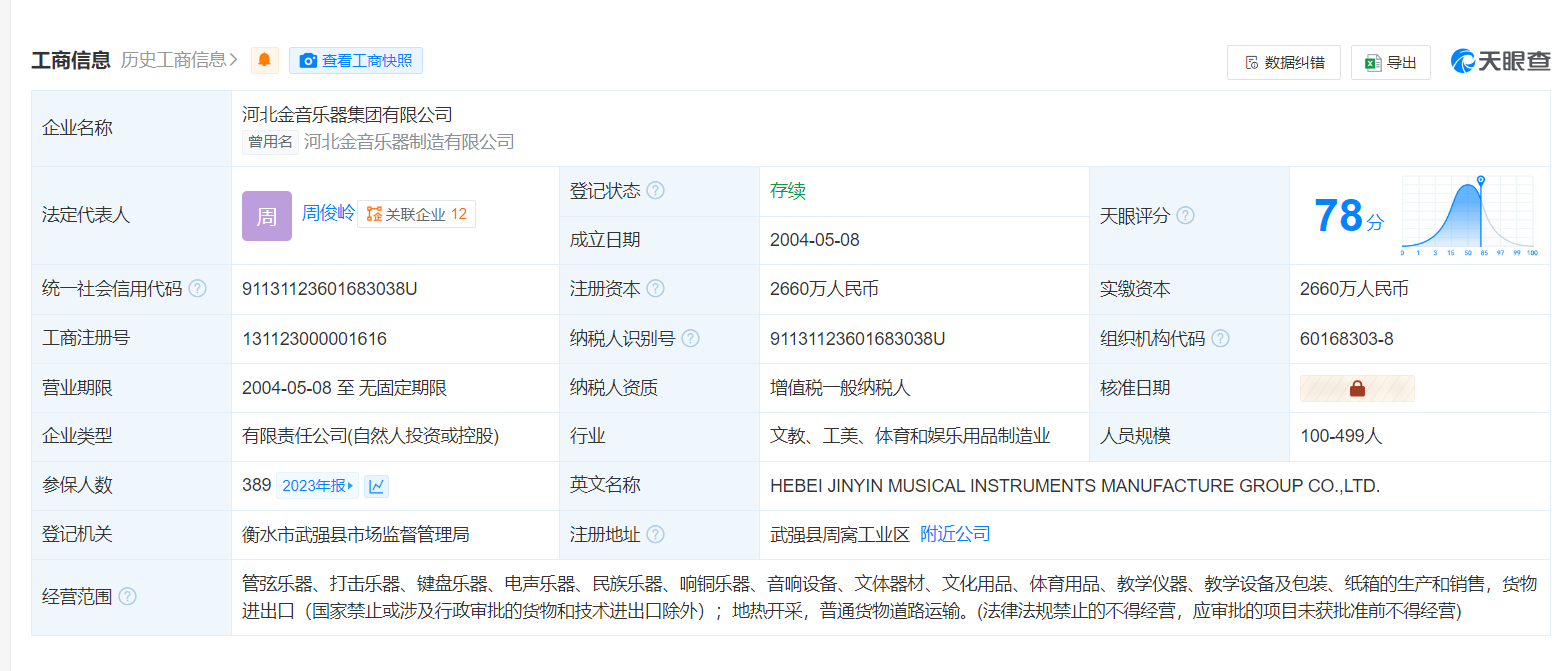
Task: Click the 英文名称 label cell
Action: pyautogui.click(x=660, y=485)
